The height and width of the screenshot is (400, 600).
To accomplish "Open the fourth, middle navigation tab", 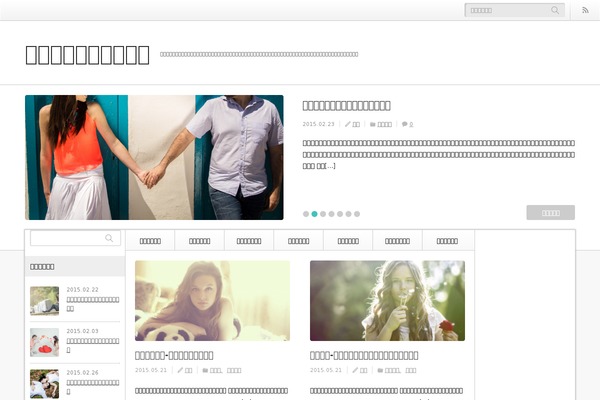I will tap(298, 241).
